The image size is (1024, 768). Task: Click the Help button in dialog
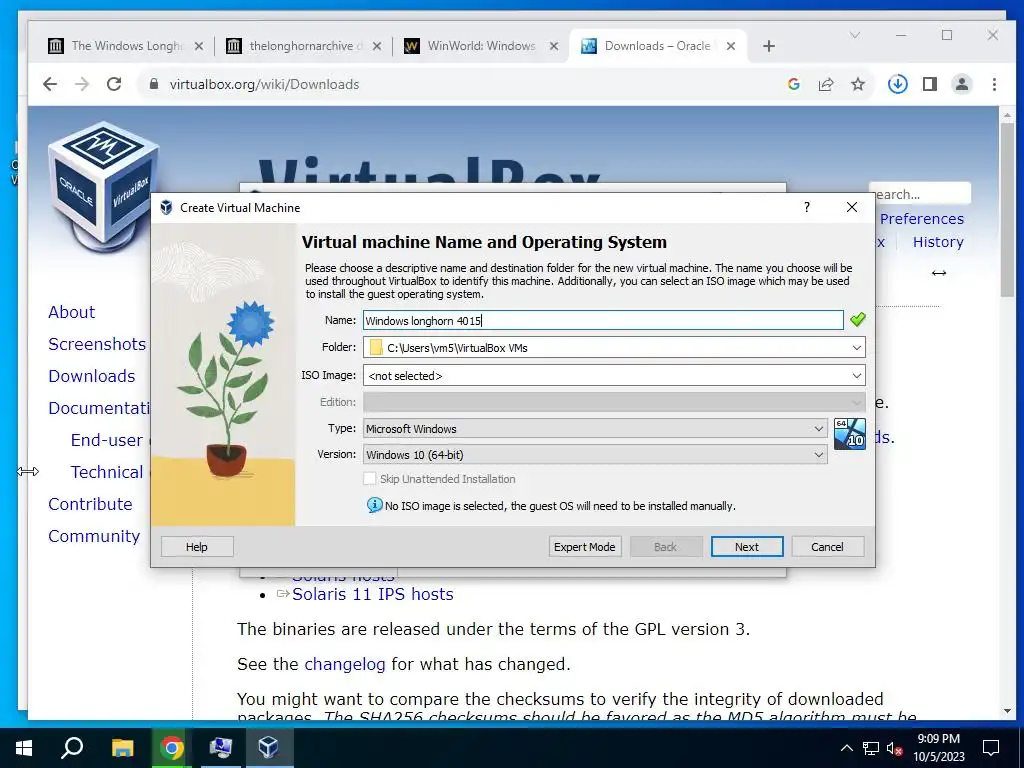(197, 547)
